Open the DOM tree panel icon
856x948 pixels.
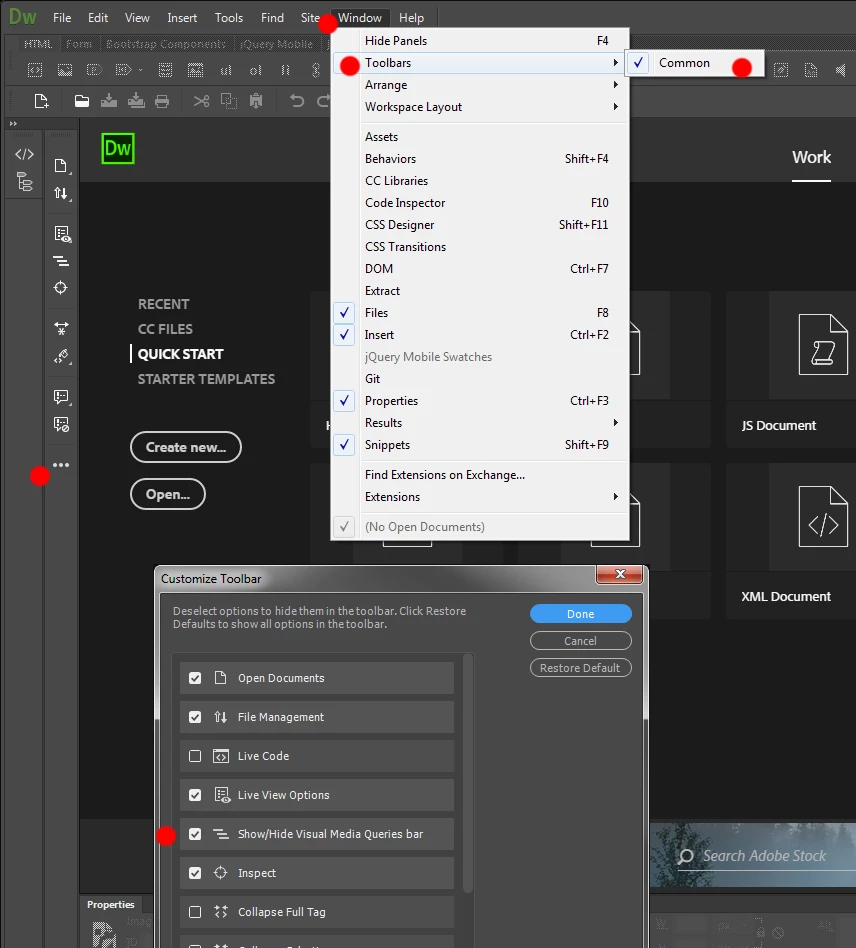[x=25, y=182]
